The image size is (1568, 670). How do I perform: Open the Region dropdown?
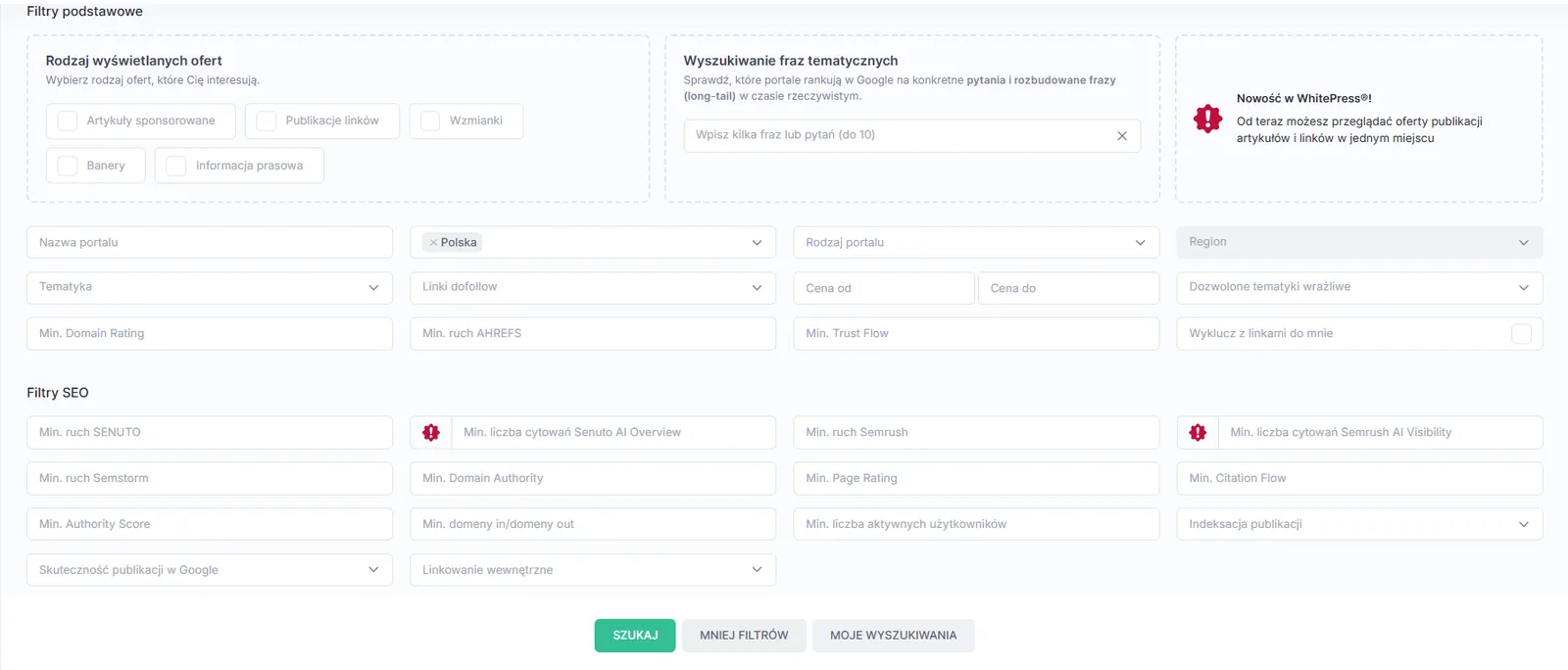pyautogui.click(x=1359, y=242)
